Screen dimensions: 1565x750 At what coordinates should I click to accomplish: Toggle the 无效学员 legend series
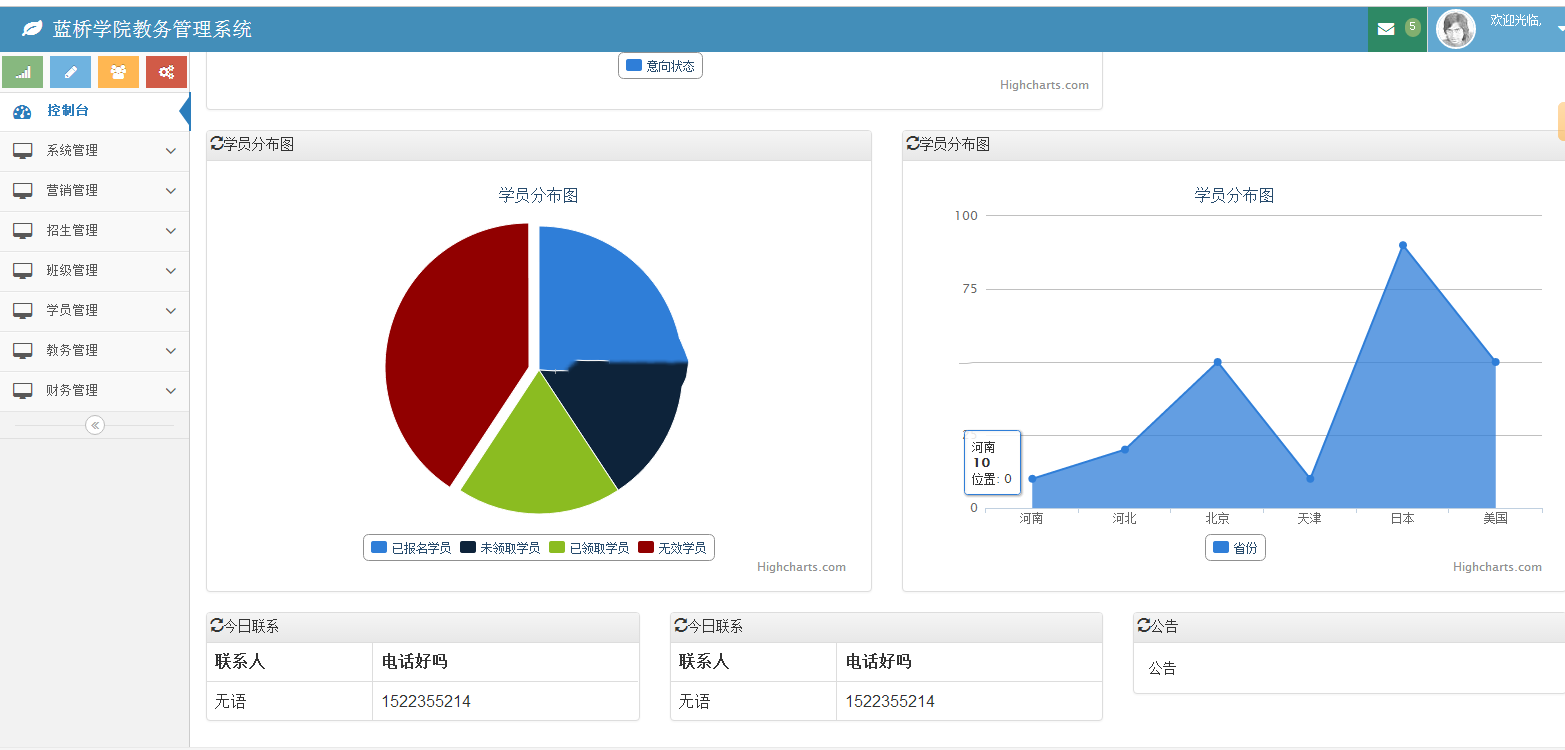[672, 548]
